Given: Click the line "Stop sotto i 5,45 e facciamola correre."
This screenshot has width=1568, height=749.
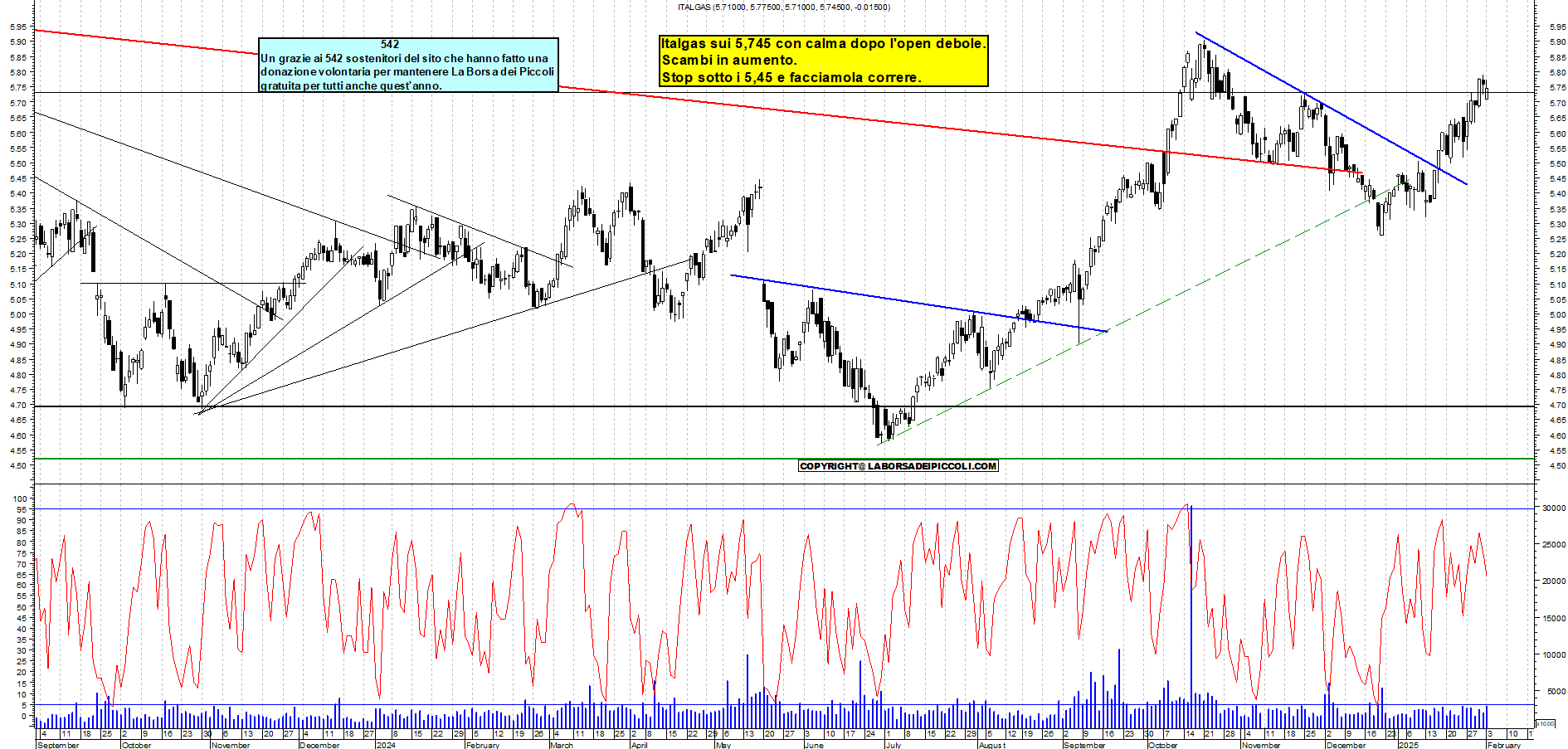Looking at the screenshot, I should pyautogui.click(x=791, y=78).
